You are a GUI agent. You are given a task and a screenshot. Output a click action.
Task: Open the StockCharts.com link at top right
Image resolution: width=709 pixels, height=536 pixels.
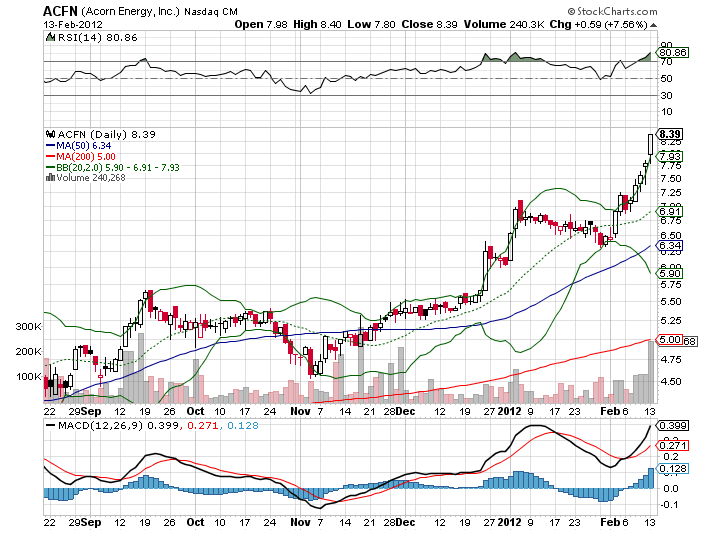[x=617, y=11]
